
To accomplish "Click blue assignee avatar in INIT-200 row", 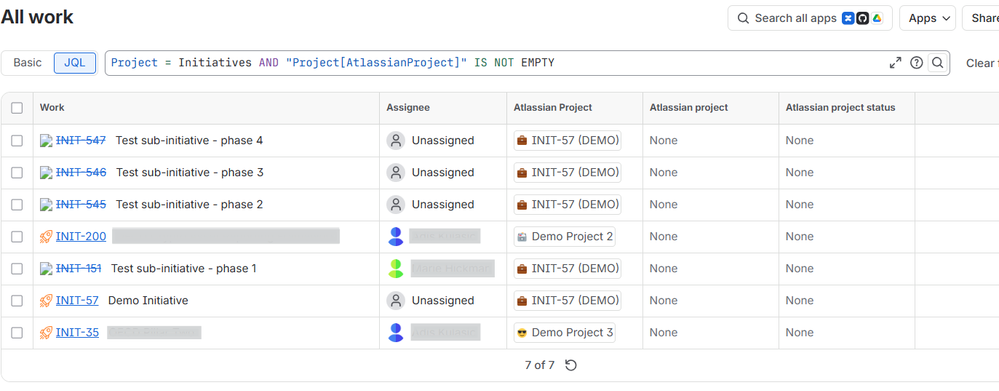I will click(x=396, y=237).
